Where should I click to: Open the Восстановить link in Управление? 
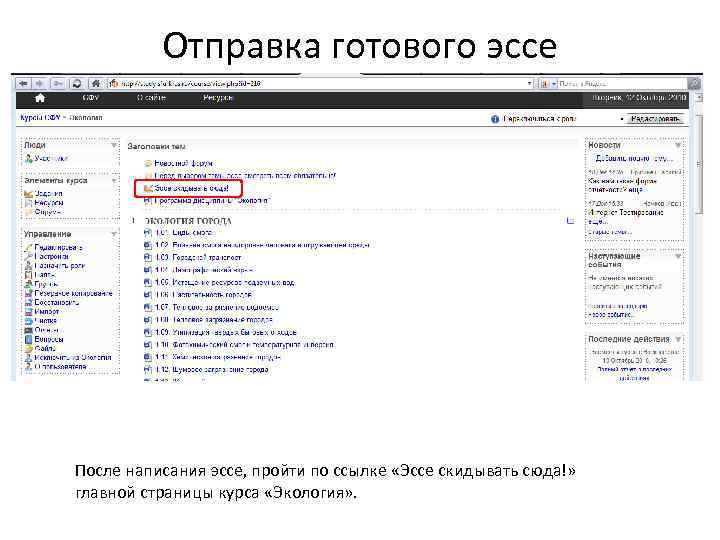click(x=56, y=302)
